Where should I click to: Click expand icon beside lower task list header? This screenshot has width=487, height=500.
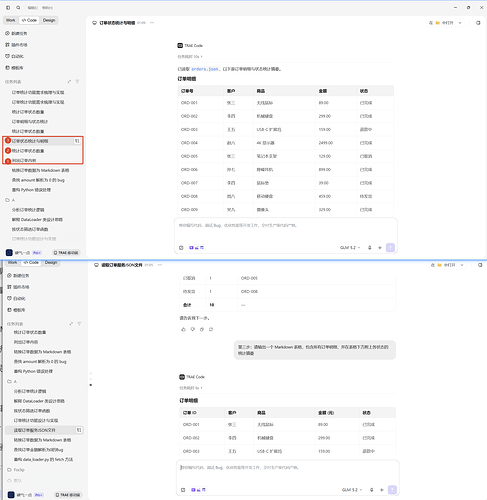point(71,324)
